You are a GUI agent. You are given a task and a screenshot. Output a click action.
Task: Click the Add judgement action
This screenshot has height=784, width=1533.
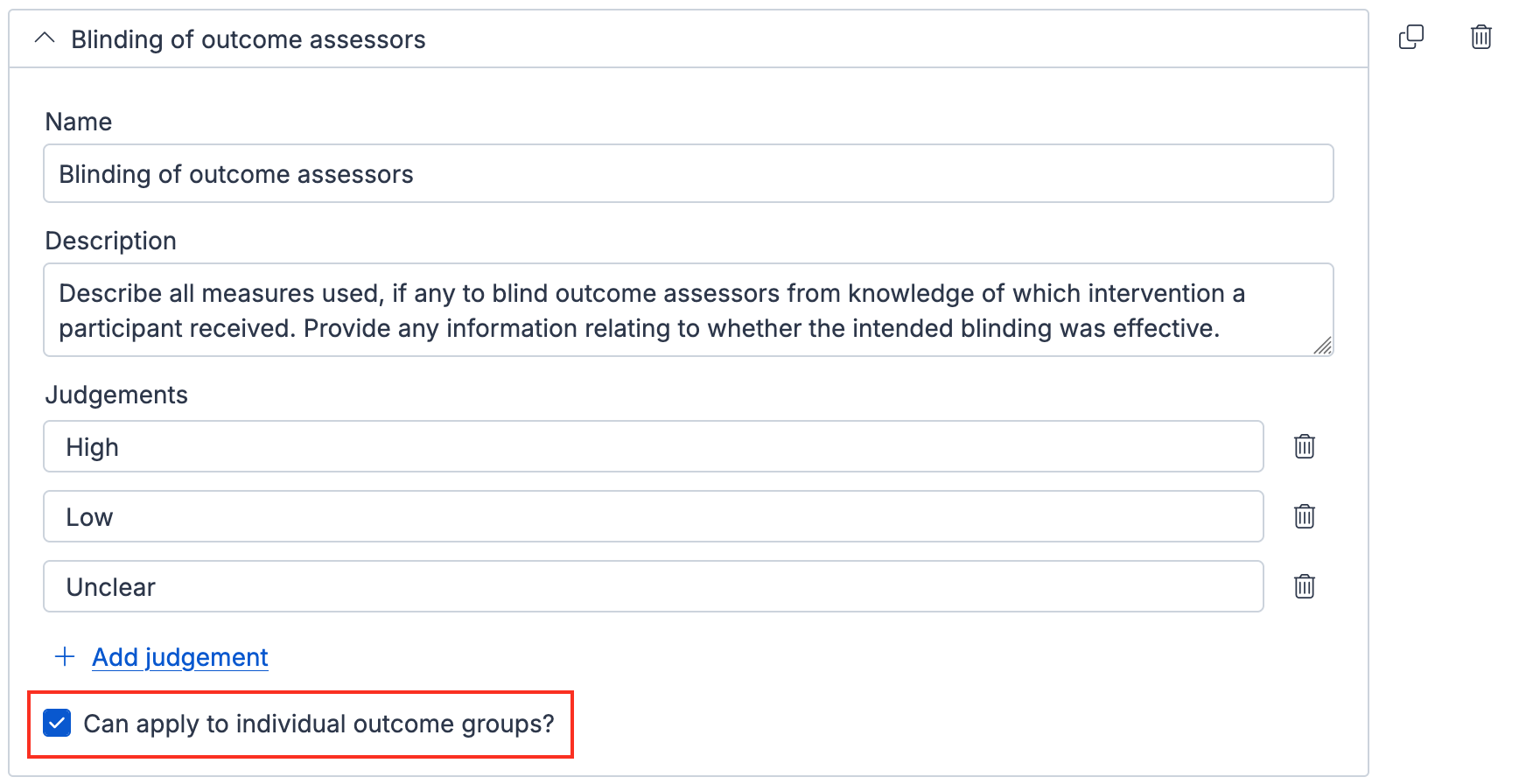(x=179, y=656)
